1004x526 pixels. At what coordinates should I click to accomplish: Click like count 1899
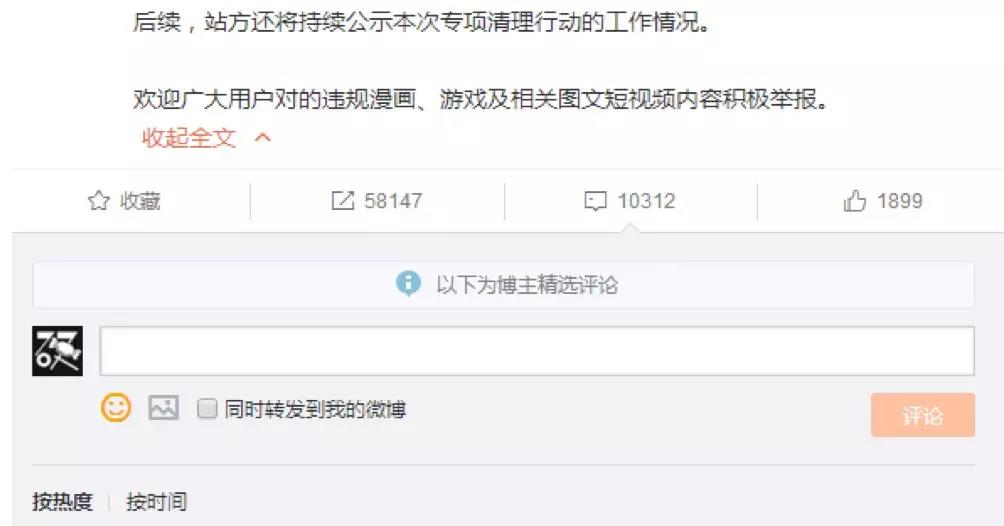coord(900,201)
